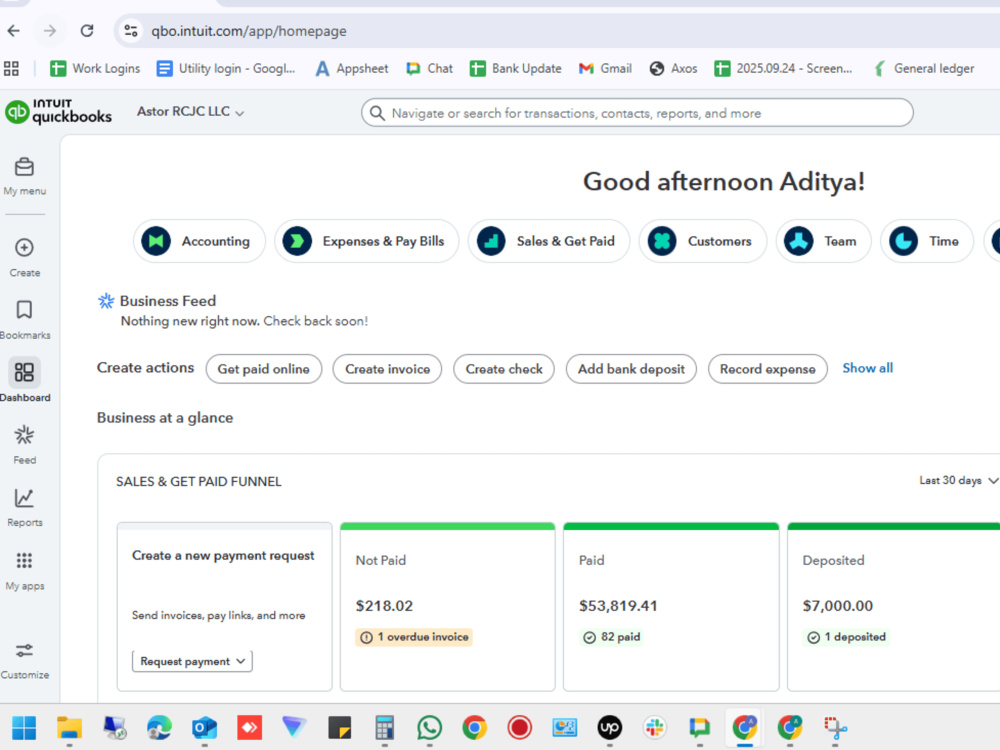The width and height of the screenshot is (1000, 750).
Task: Open the Accounting shortcut pill
Action: pyautogui.click(x=199, y=241)
